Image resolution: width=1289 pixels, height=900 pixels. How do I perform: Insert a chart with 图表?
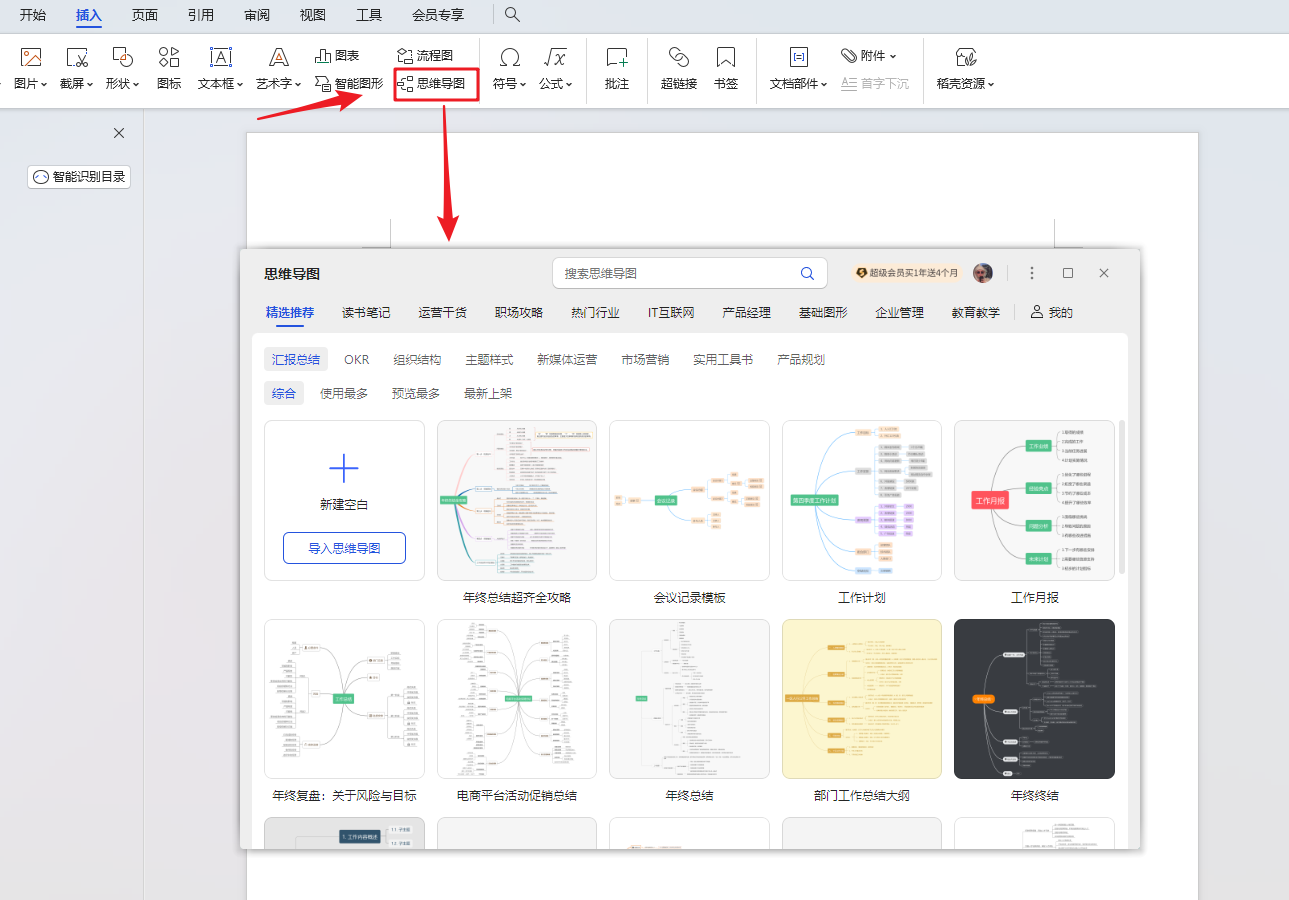point(337,56)
